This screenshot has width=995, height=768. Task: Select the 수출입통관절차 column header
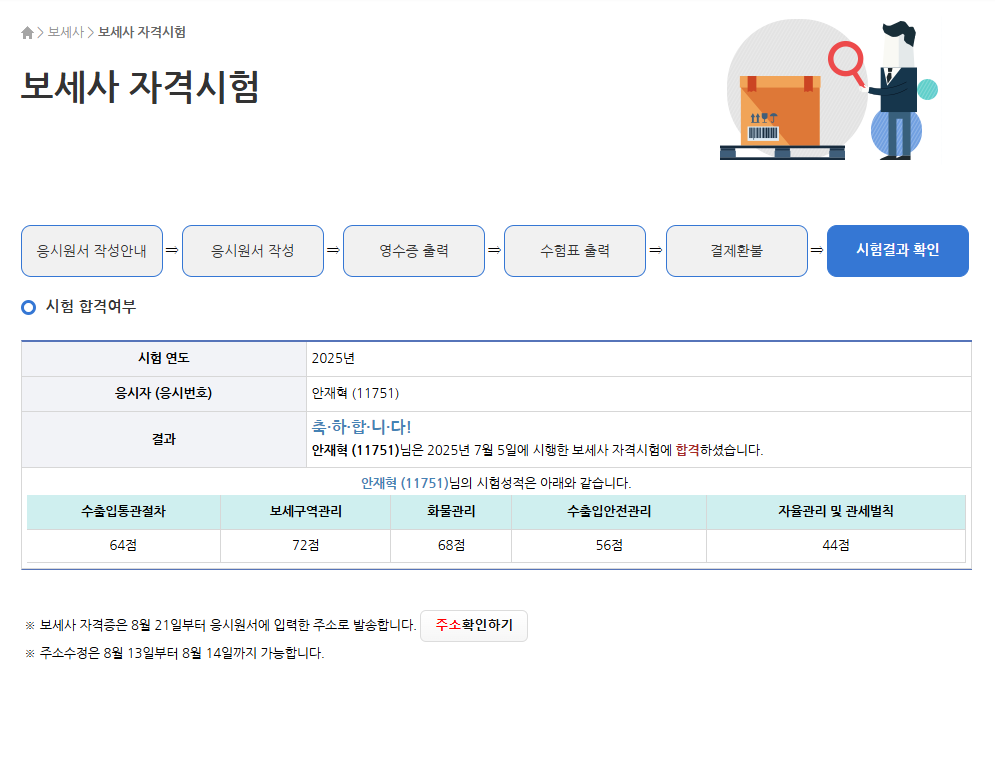click(x=123, y=512)
